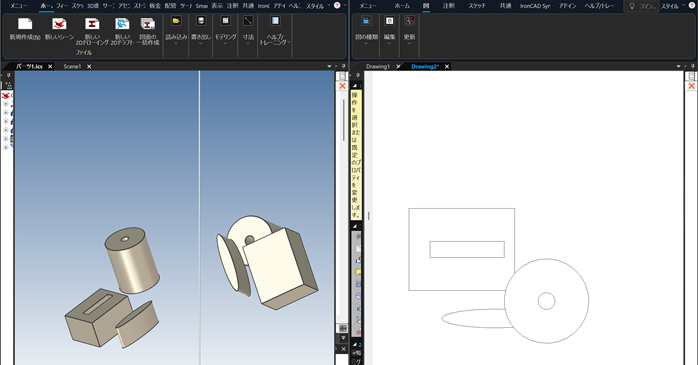The height and width of the screenshot is (365, 698).
Task: Click the red scene root icon in tree
Action: [x=6, y=95]
